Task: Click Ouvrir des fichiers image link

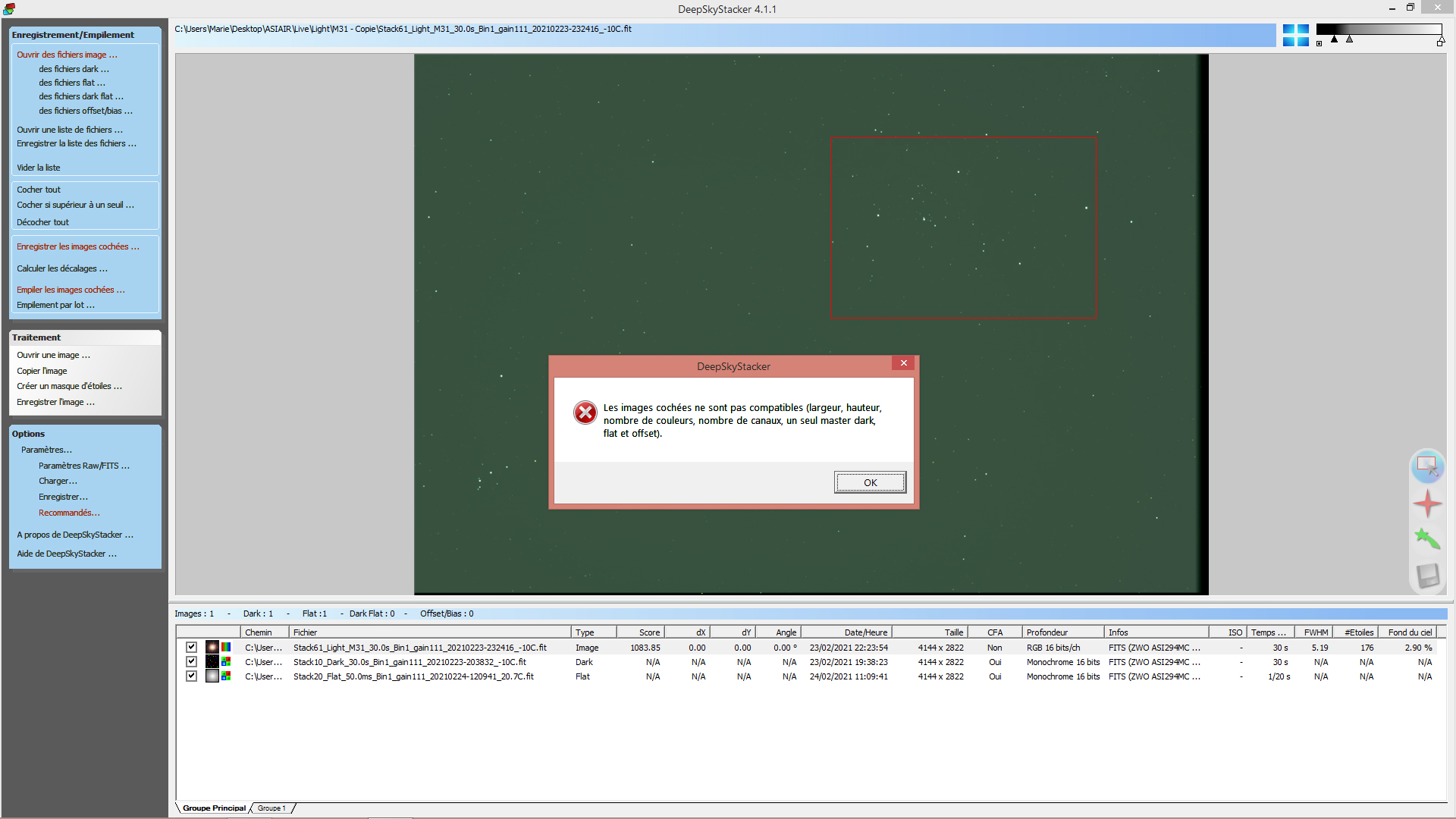Action: [67, 55]
